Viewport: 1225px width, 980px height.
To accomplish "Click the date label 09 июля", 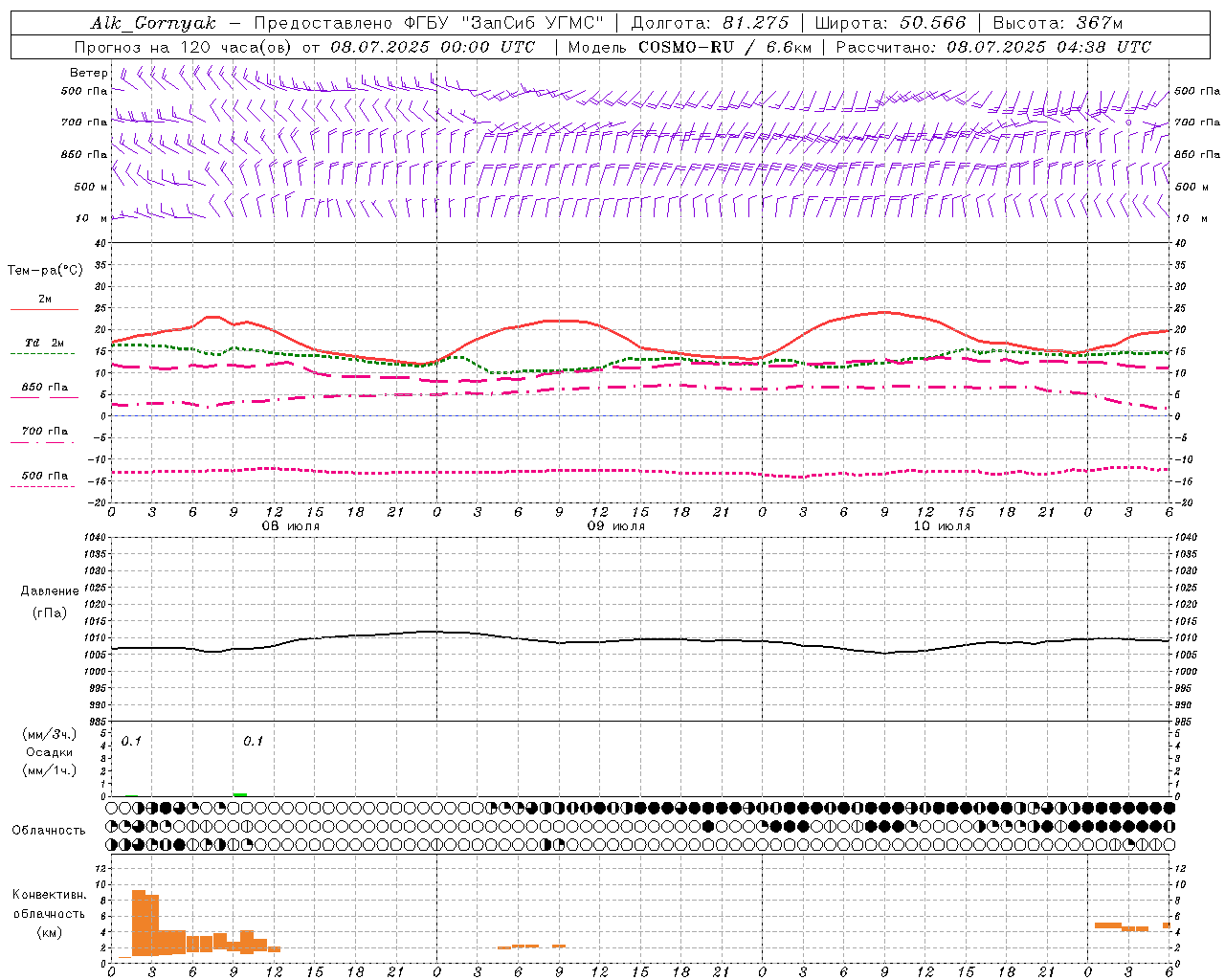I will pyautogui.click(x=615, y=526).
